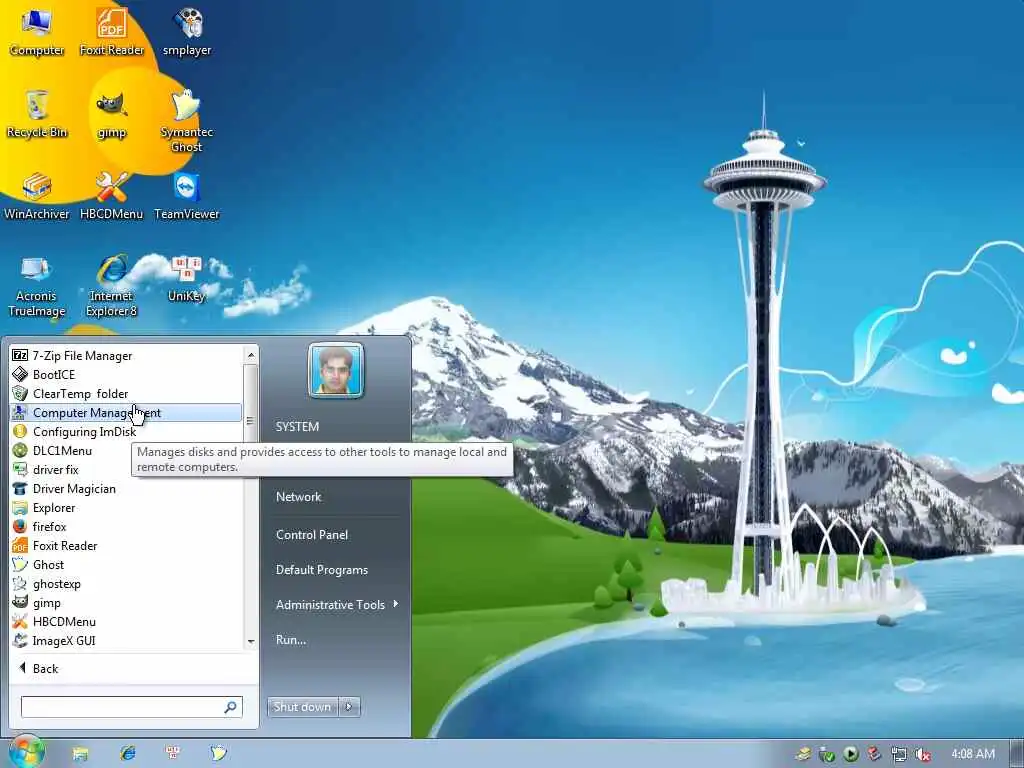Image resolution: width=1024 pixels, height=768 pixels.
Task: Click the network tray icon
Action: (899, 755)
